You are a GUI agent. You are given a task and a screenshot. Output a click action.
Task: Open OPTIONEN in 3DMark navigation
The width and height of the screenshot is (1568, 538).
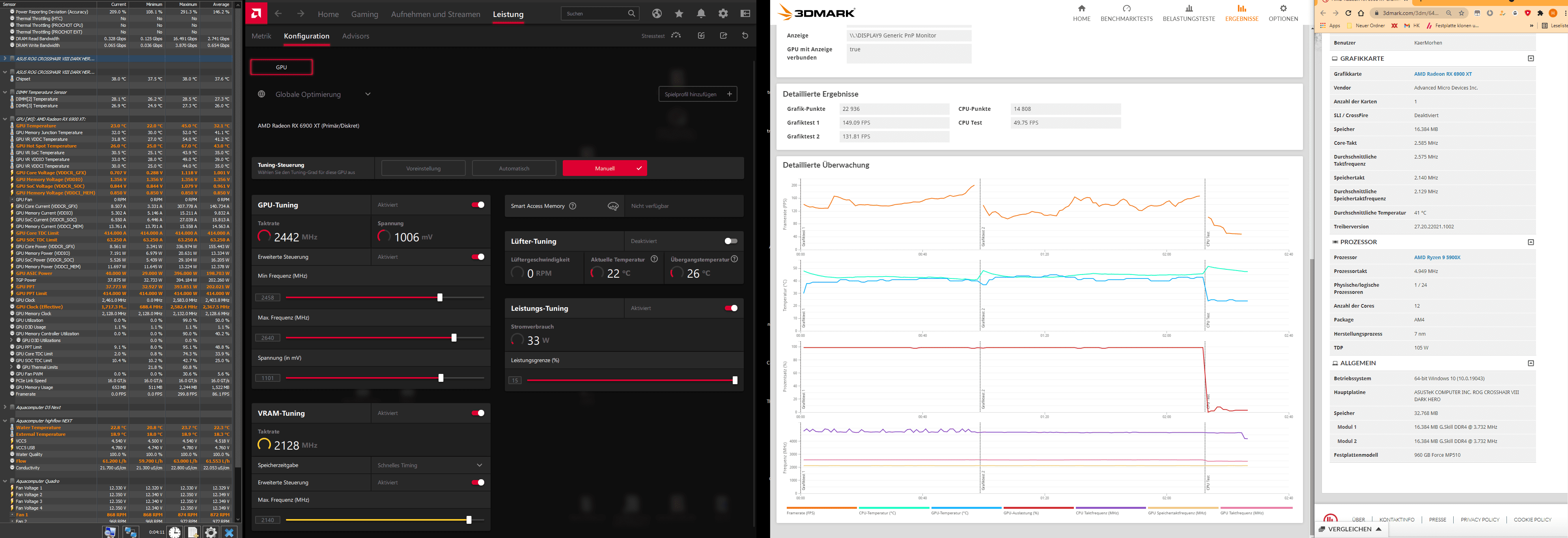pos(1283,13)
